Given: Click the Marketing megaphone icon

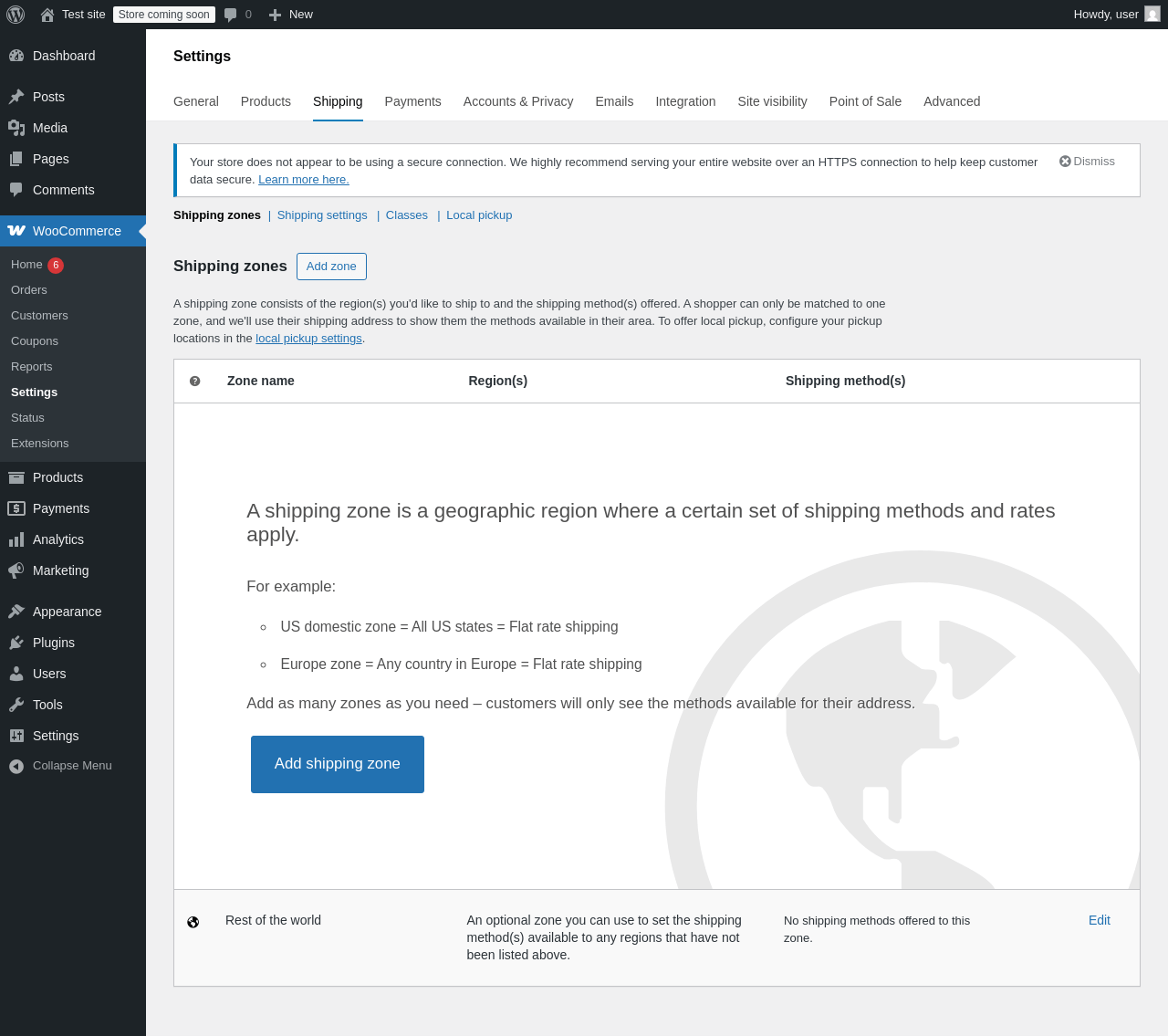Looking at the screenshot, I should [x=16, y=570].
